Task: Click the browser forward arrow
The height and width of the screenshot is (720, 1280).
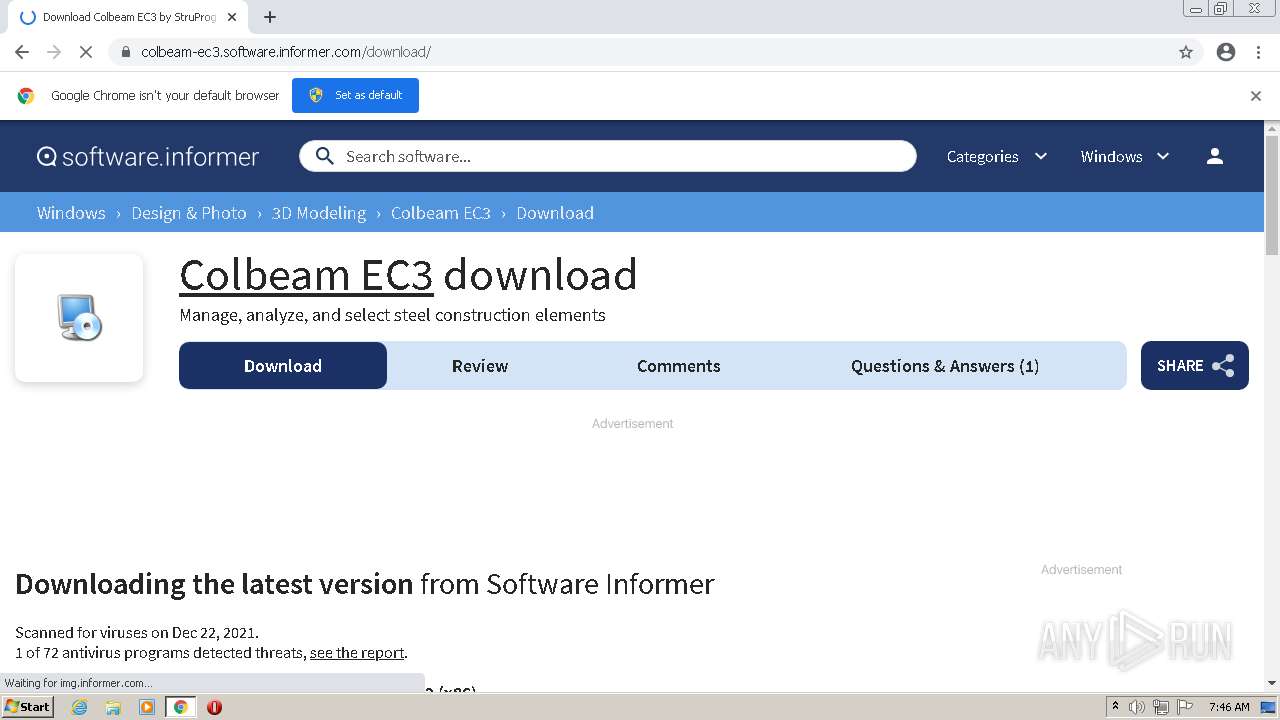Action: pos(54,52)
